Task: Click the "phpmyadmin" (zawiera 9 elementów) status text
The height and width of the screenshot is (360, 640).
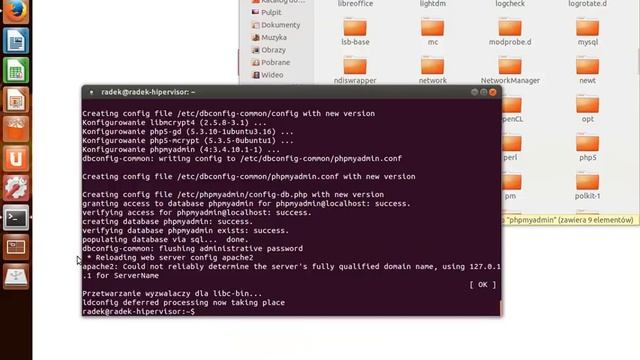Action: coord(569,220)
